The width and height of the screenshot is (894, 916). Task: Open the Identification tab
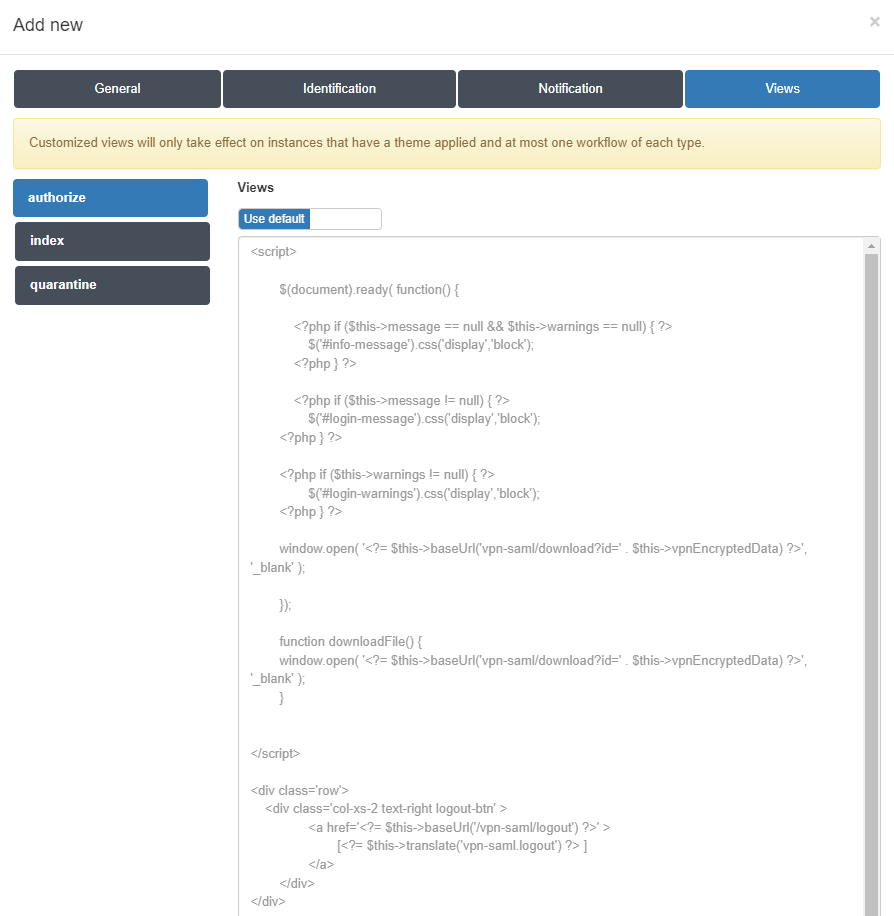click(339, 89)
